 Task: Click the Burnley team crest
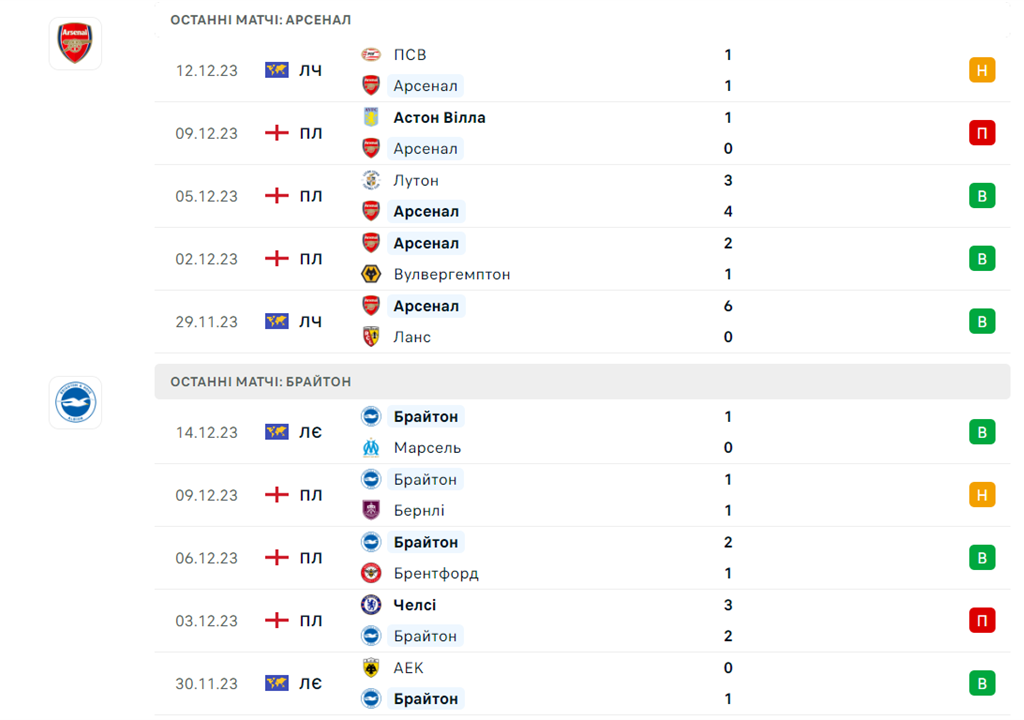click(371, 510)
